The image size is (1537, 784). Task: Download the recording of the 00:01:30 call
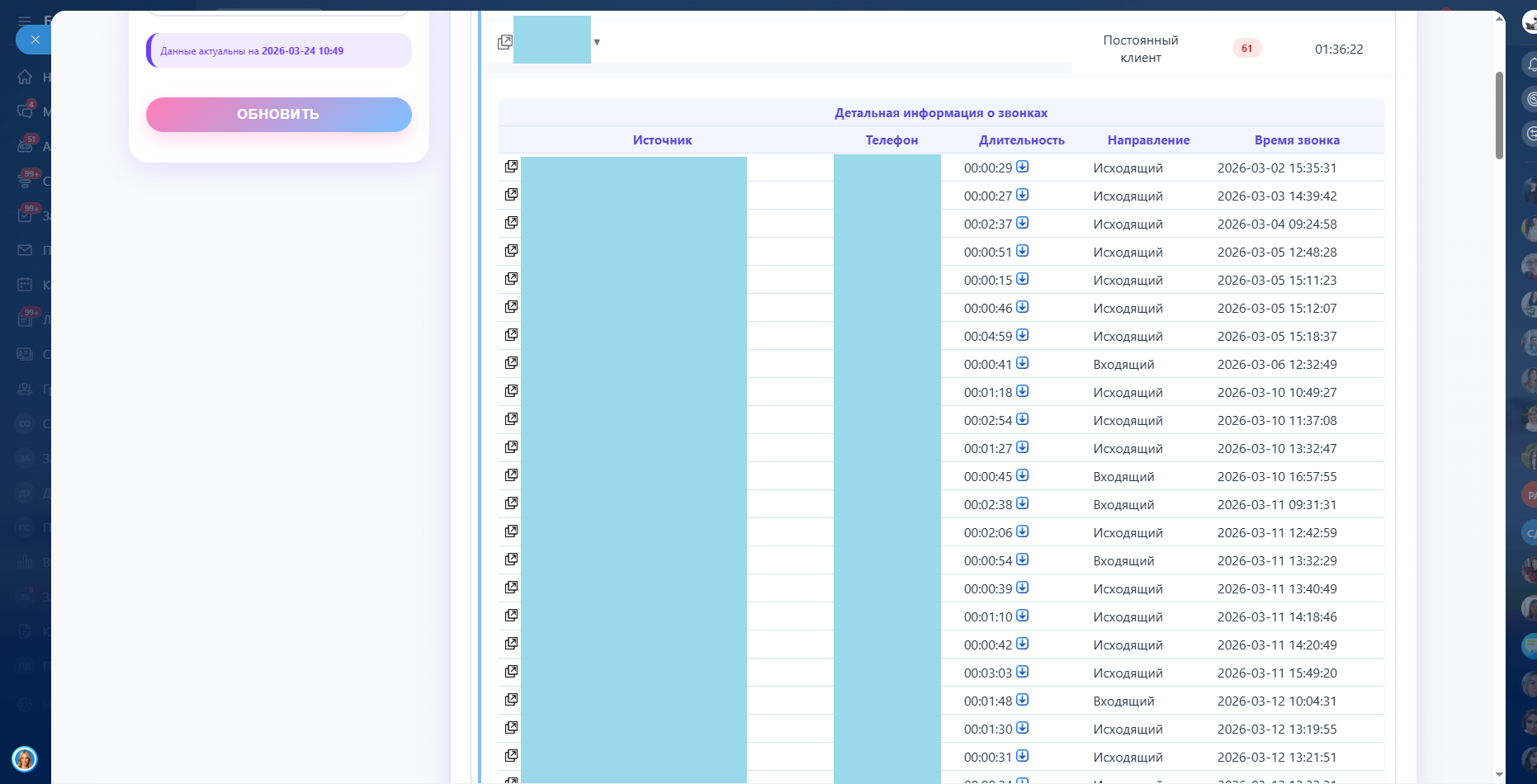(x=1023, y=728)
